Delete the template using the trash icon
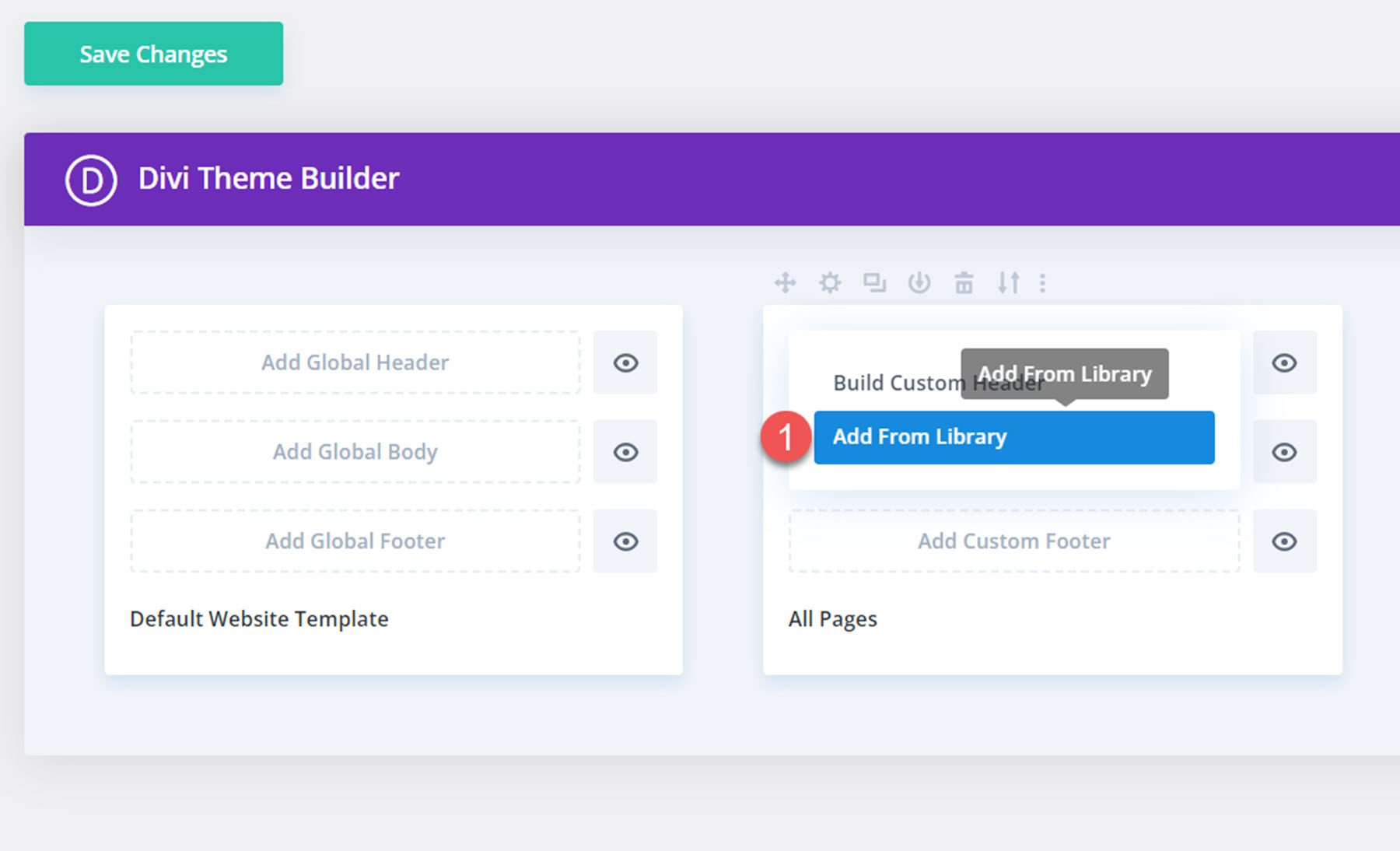Viewport: 1400px width, 851px height. click(964, 283)
